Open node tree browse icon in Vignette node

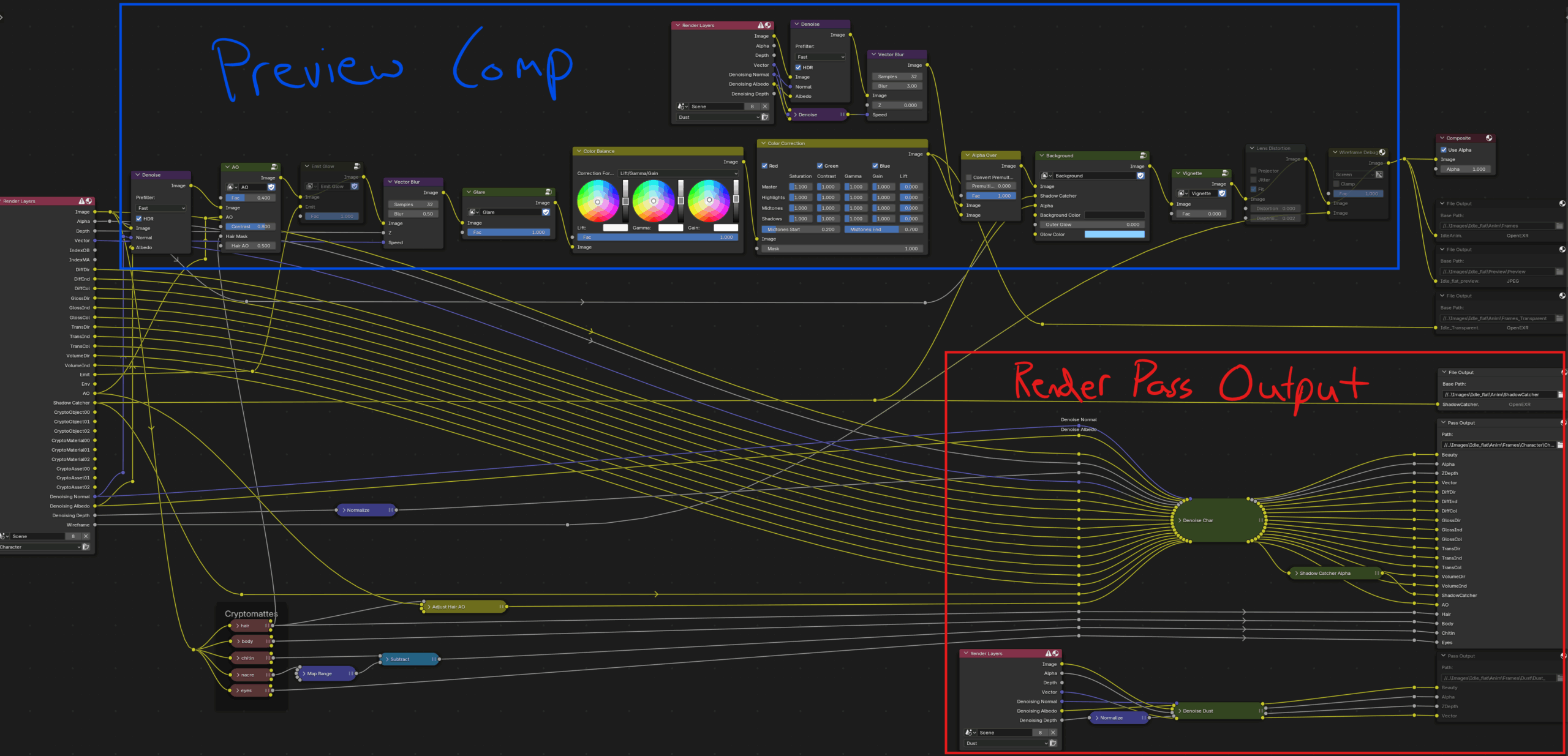(1183, 193)
